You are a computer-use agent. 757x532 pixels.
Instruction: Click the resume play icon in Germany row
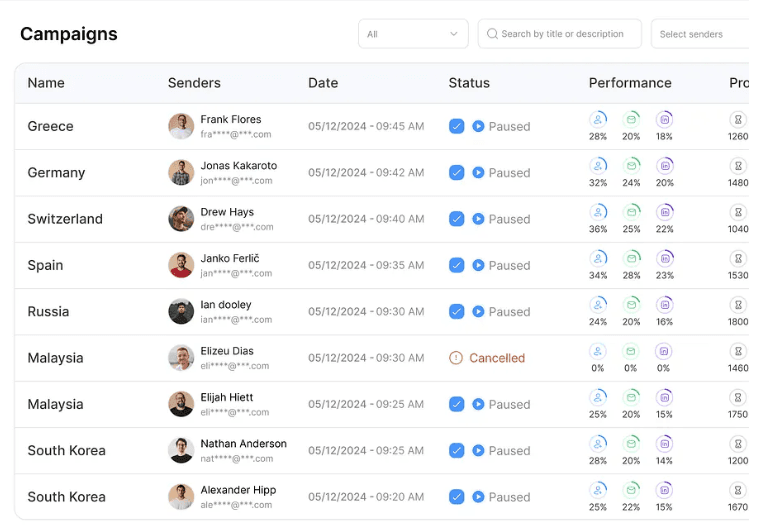coord(478,172)
